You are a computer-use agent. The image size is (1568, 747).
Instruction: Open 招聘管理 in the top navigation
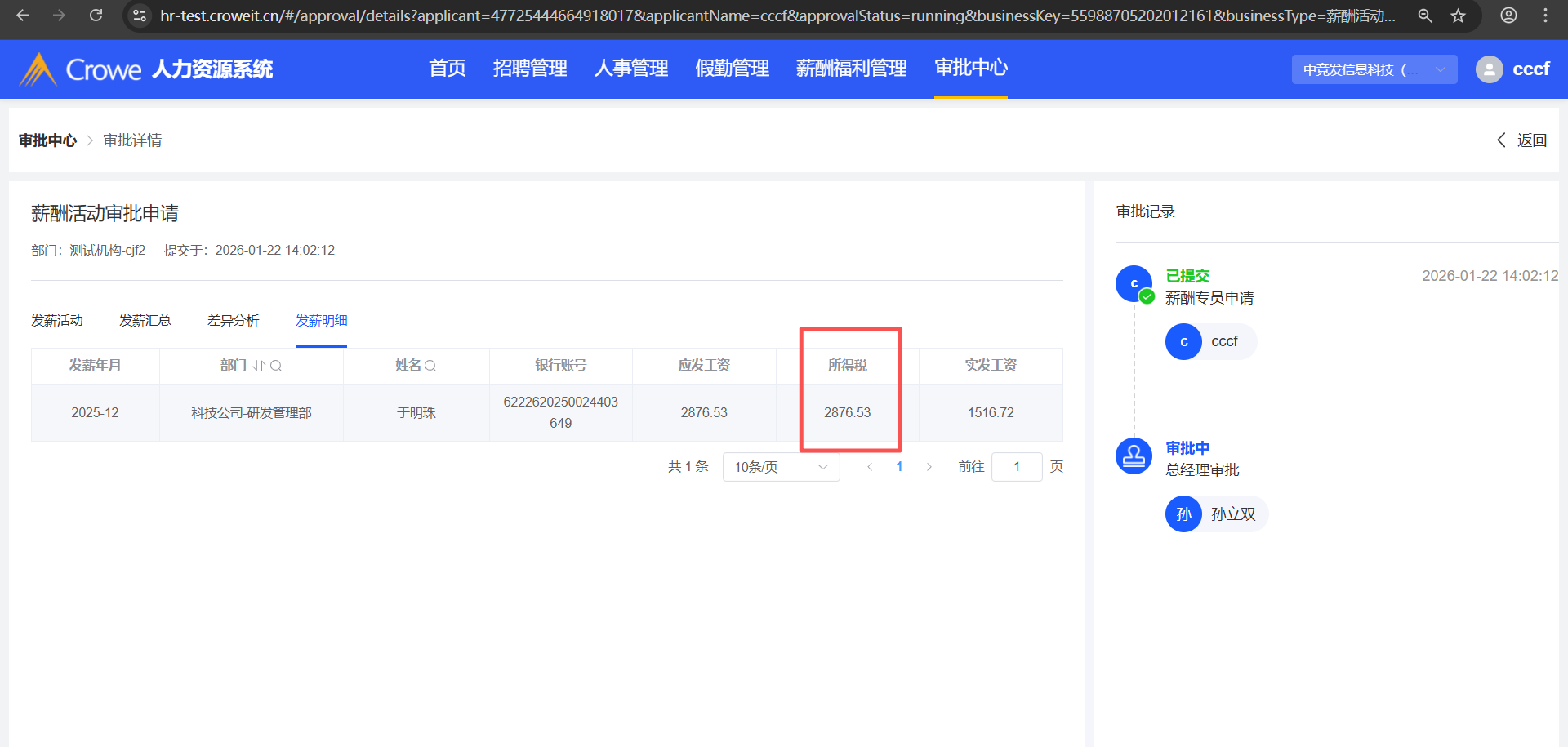530,69
